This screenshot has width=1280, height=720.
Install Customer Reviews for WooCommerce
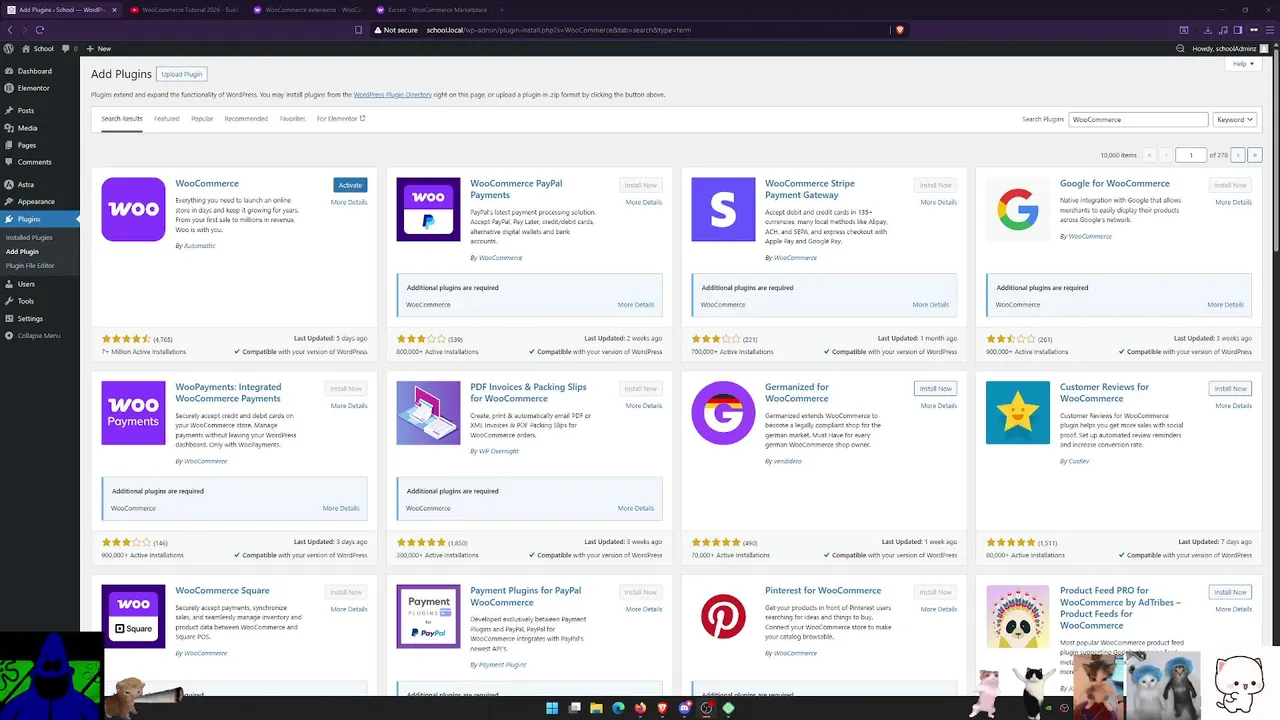(1230, 388)
